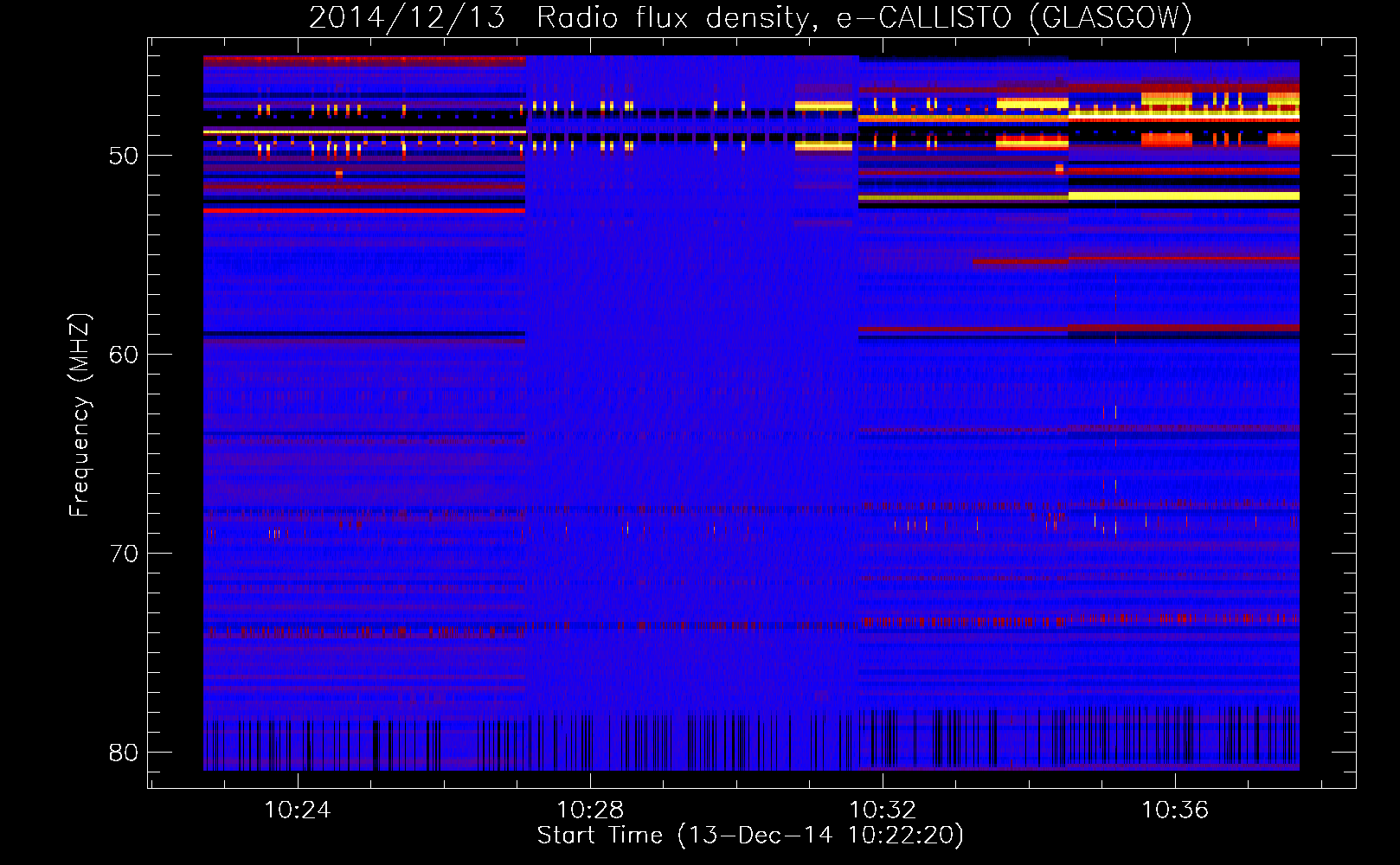This screenshot has width=1400, height=865.
Task: Click the 60 frequency tick label
Action: point(123,355)
